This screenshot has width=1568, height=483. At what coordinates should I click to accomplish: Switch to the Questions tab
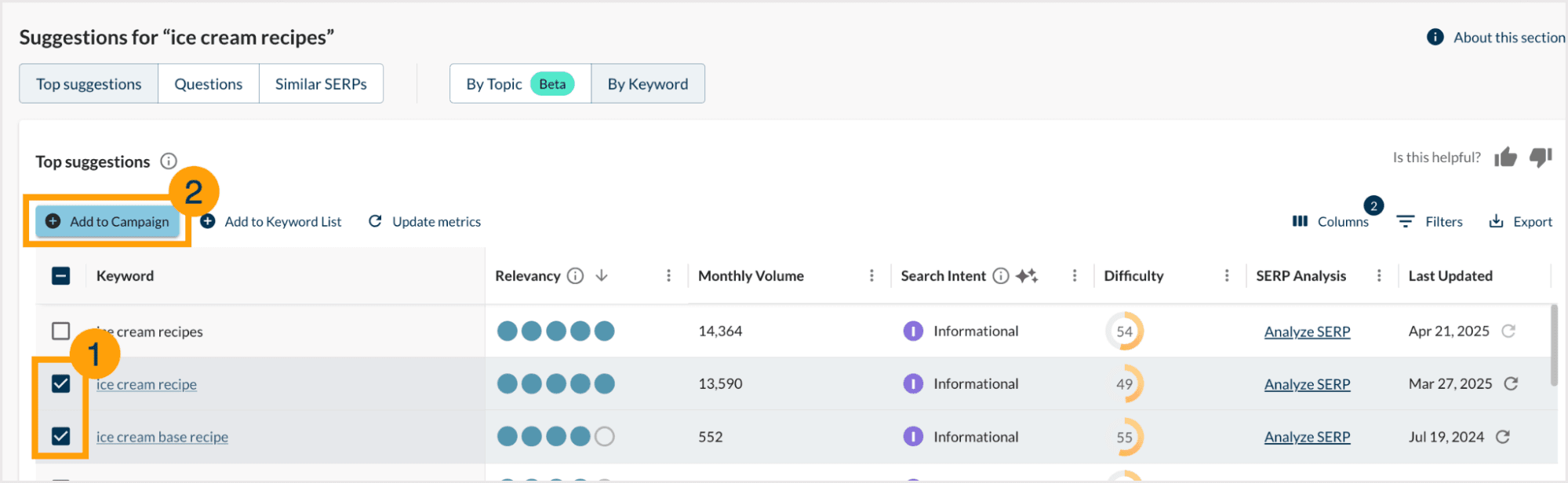click(x=208, y=84)
